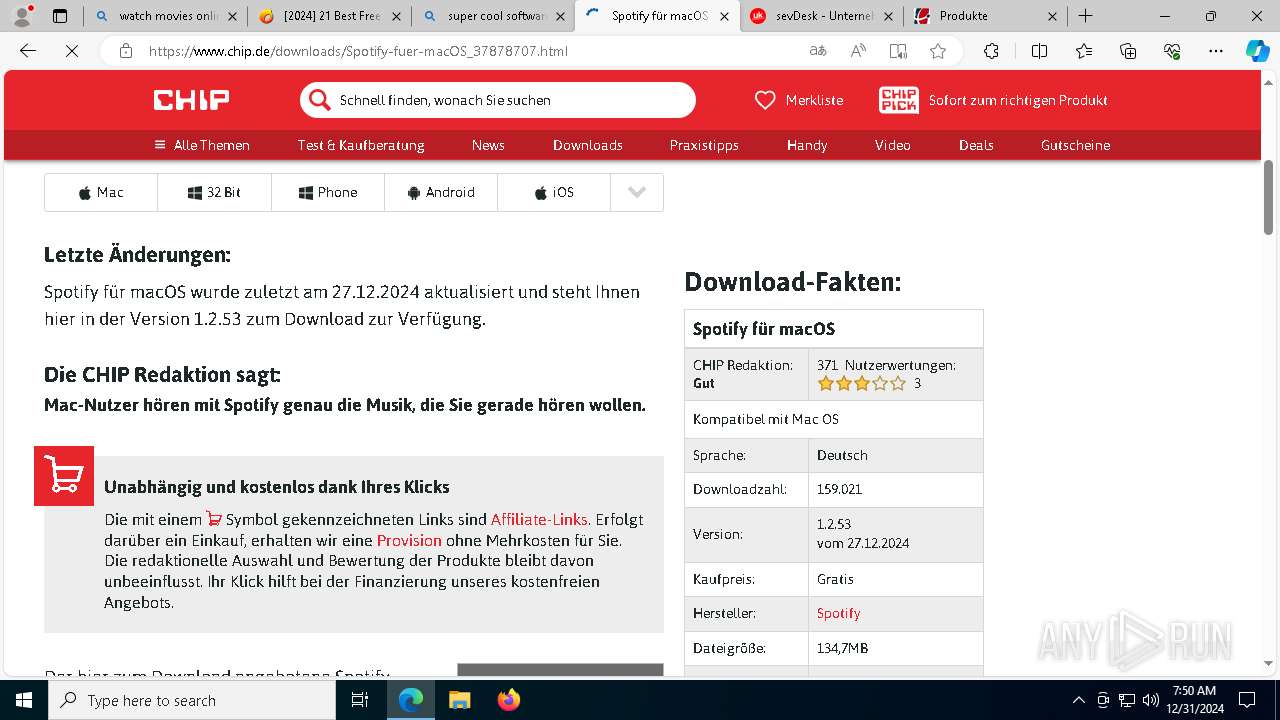
Task: Switch to '[2024] 21 Best Free' tab
Action: 328,16
